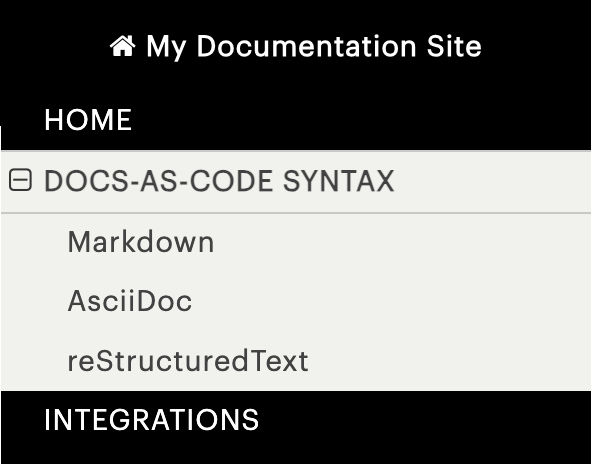
Task: Open the Markdown page
Action: tap(296, 242)
